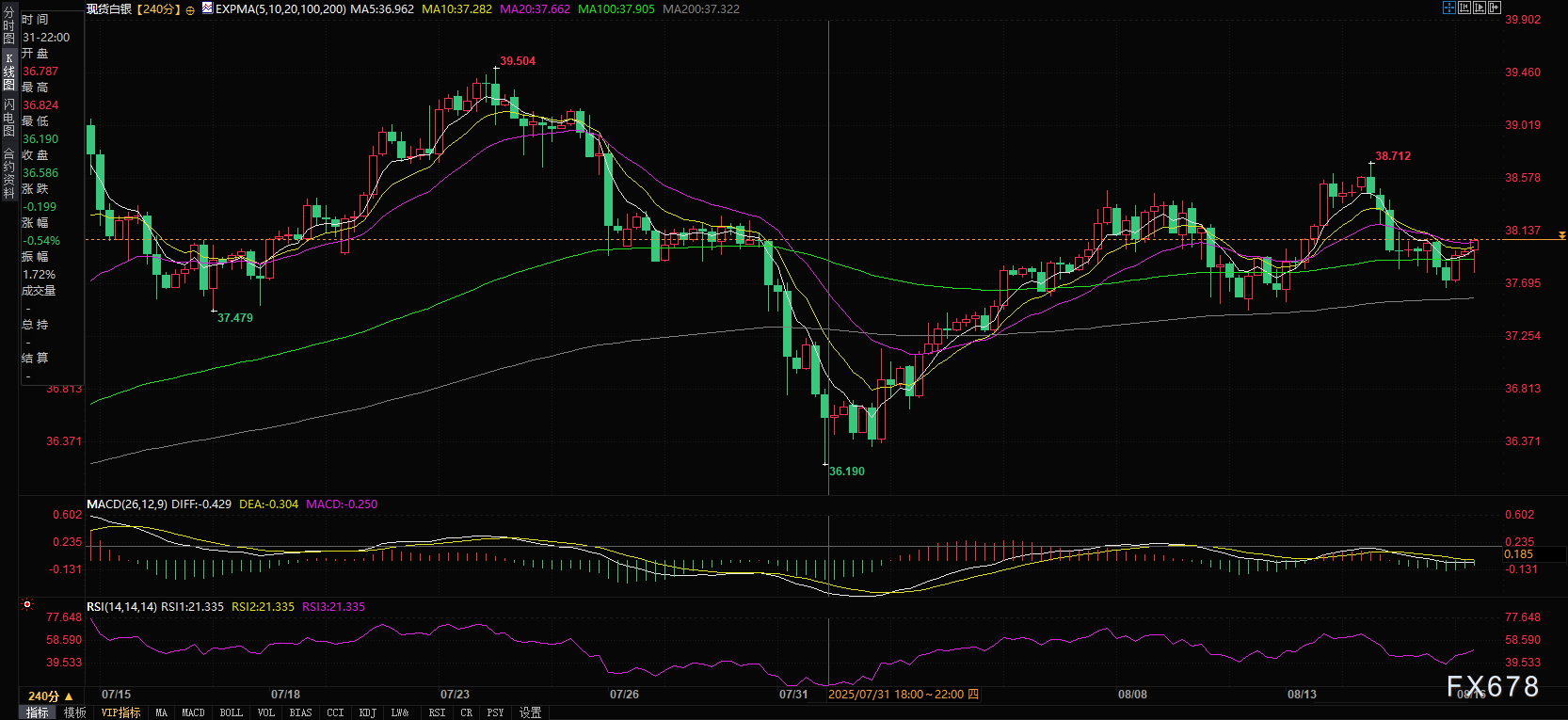Click the chart playback arrow icon

click(x=1480, y=8)
